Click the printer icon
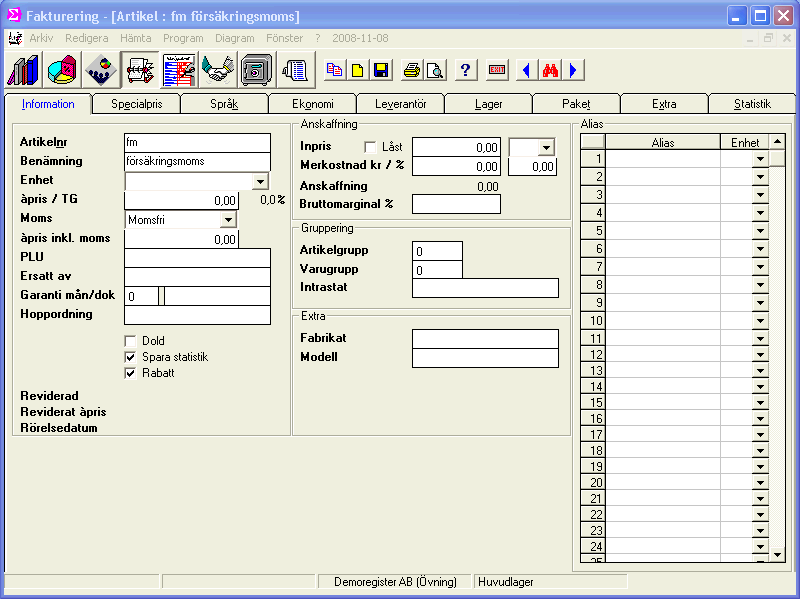The image size is (800, 599). (x=411, y=70)
